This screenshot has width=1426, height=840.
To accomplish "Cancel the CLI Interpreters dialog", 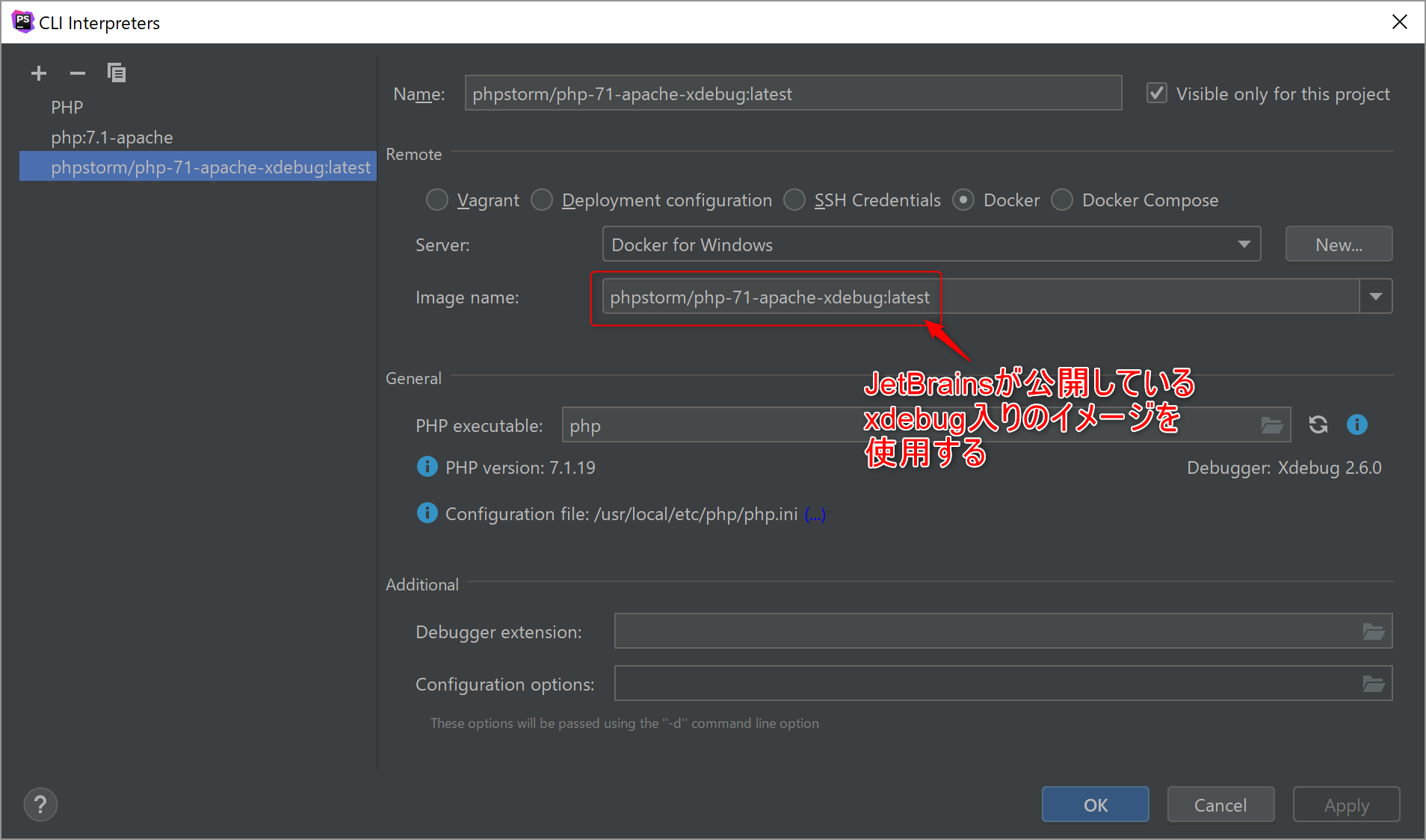I will 1220,805.
